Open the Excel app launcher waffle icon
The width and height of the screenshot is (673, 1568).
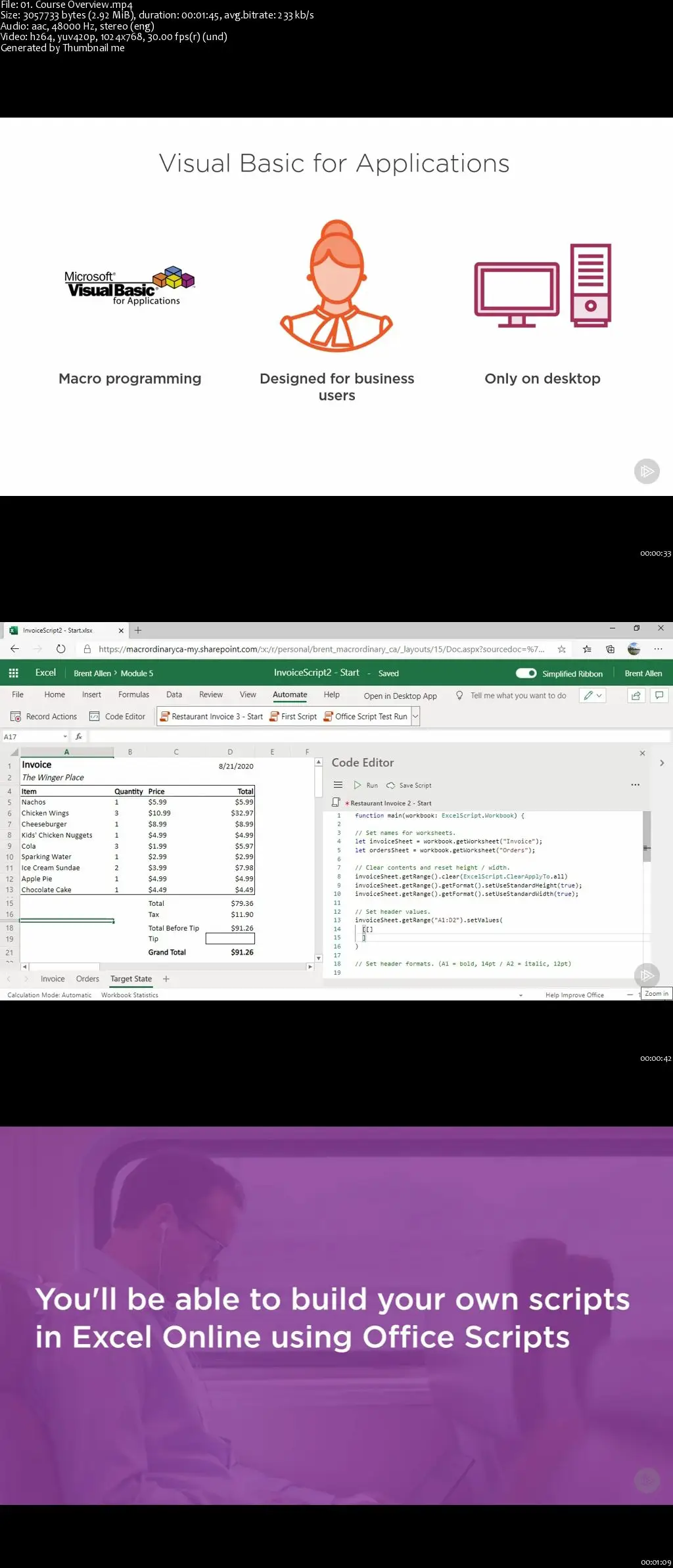coord(13,673)
